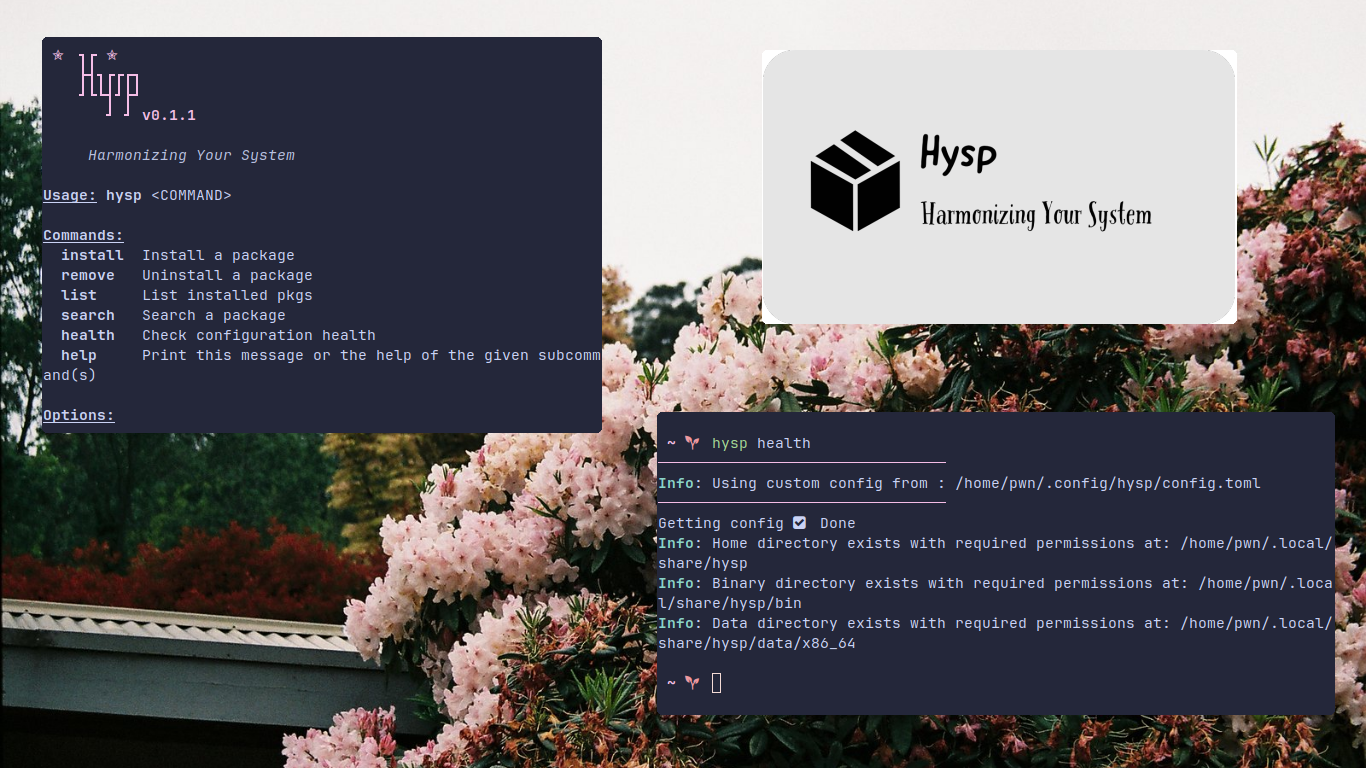
Task: Select the 'search' command entry
Action: tap(88, 315)
